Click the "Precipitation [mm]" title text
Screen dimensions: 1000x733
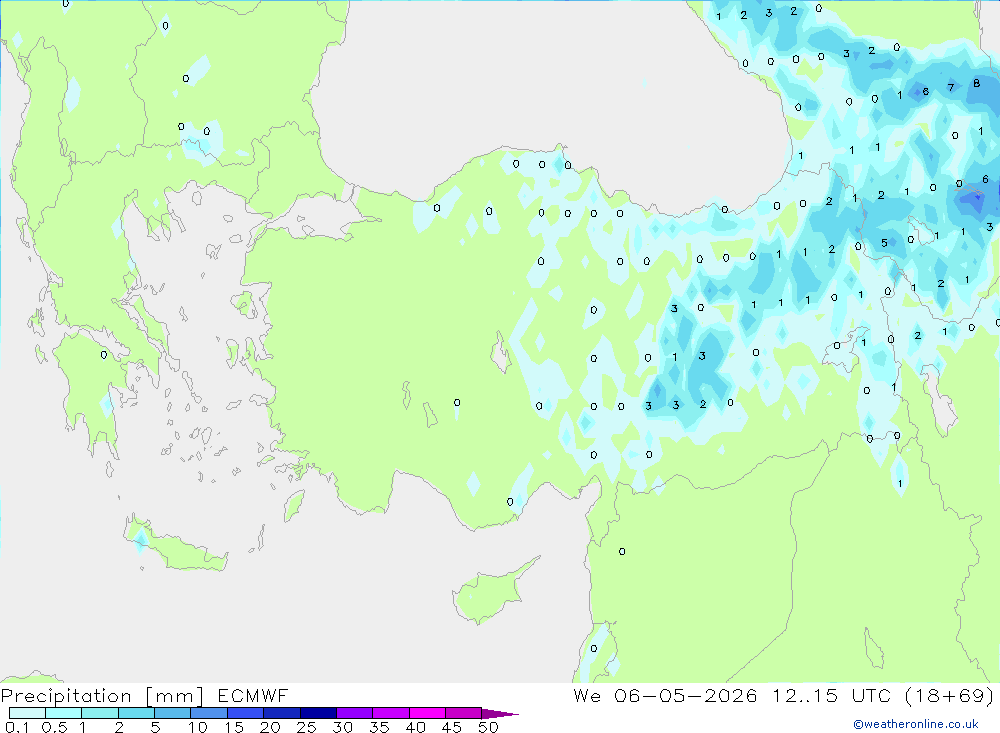102,696
